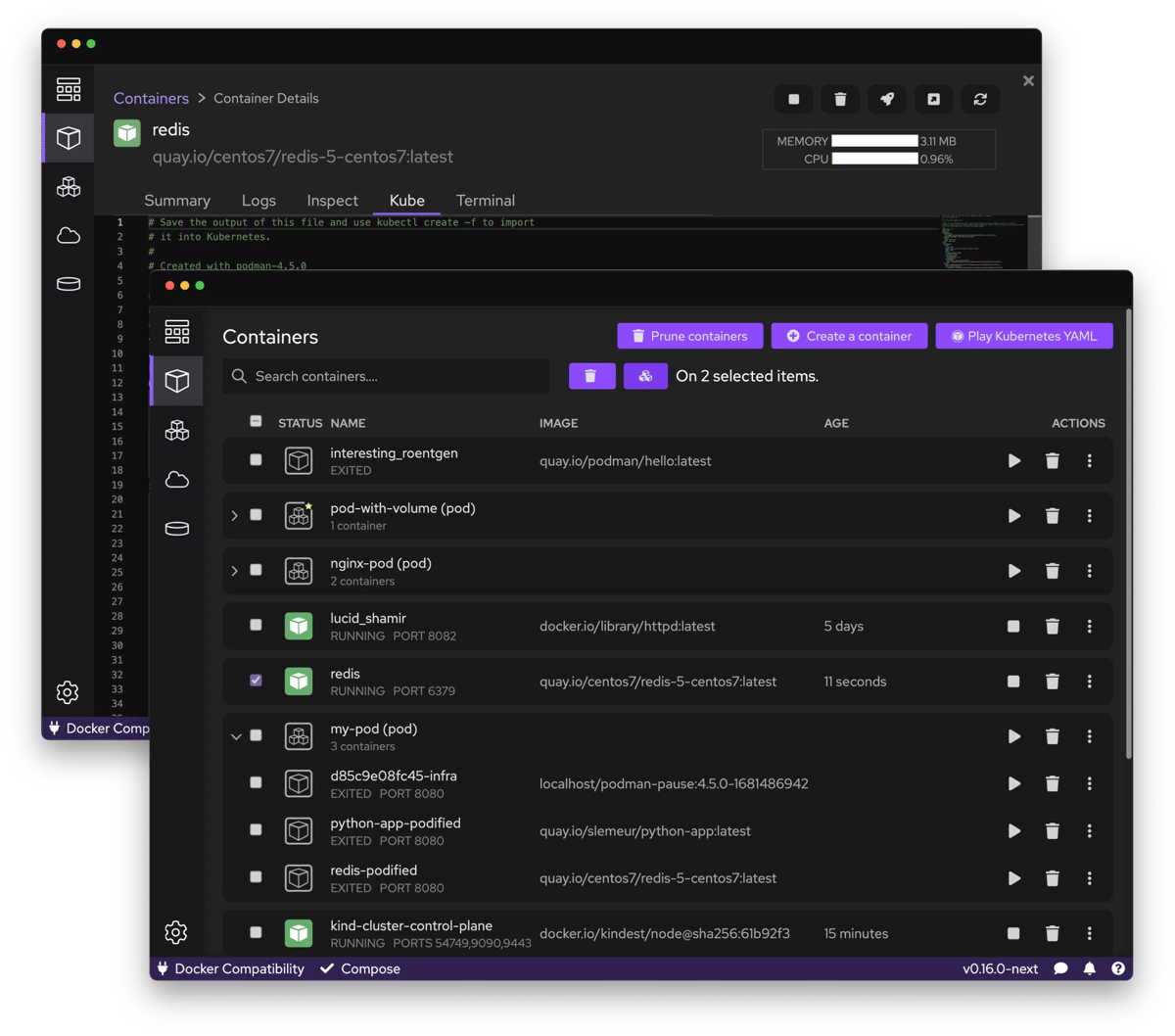1175x1036 pixels.
Task: Collapse the my-pod pod group
Action: (x=235, y=736)
